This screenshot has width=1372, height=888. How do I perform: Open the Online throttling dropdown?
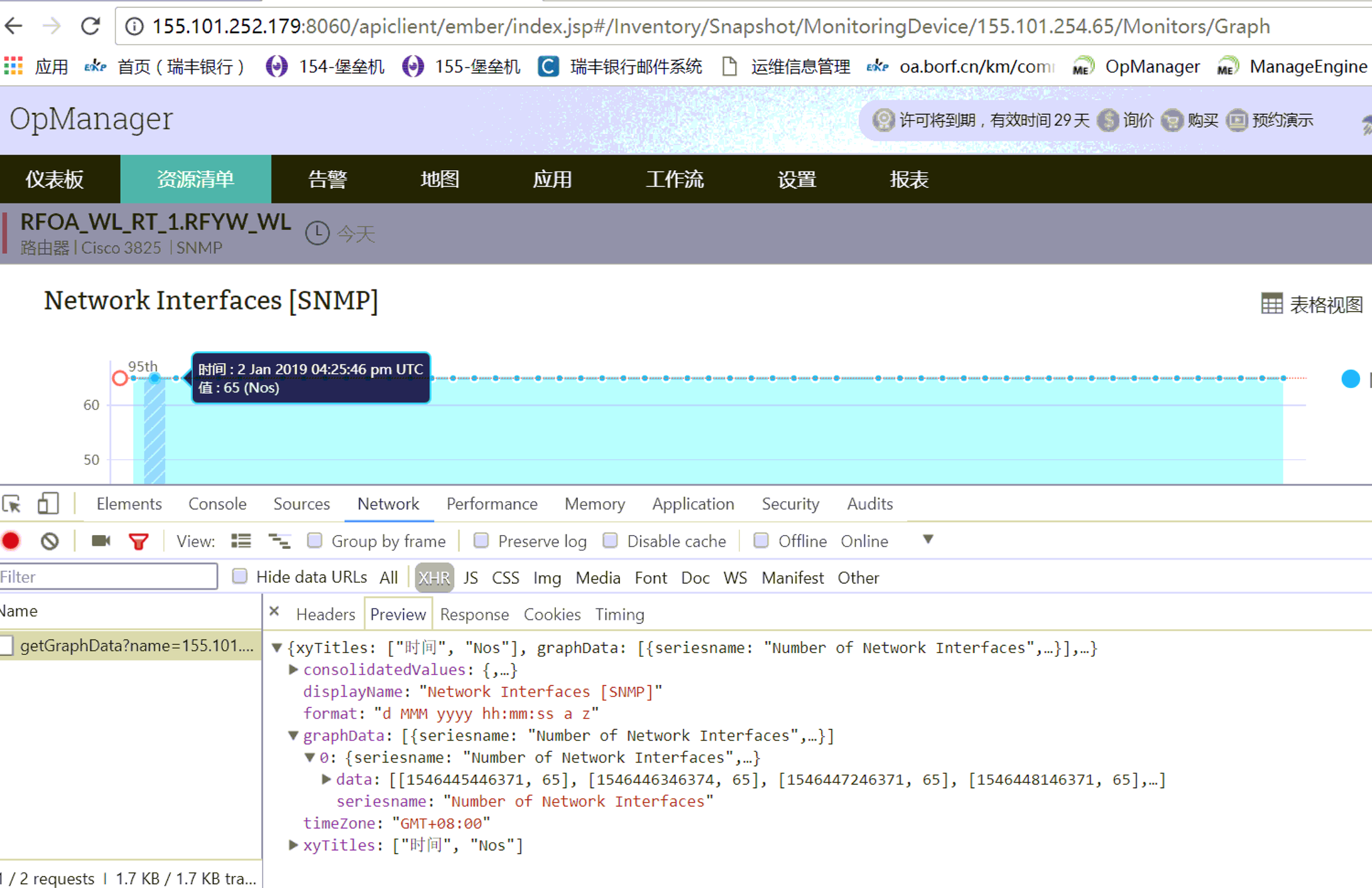887,541
